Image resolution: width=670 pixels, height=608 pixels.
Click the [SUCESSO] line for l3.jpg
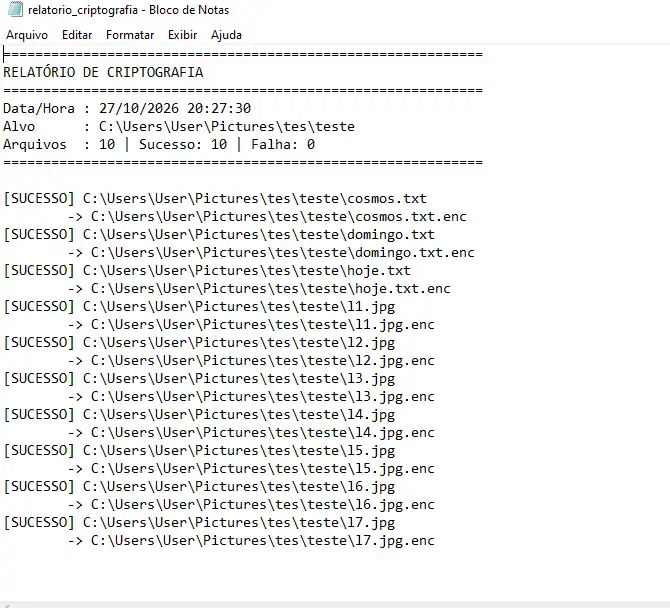pyautogui.click(x=199, y=379)
